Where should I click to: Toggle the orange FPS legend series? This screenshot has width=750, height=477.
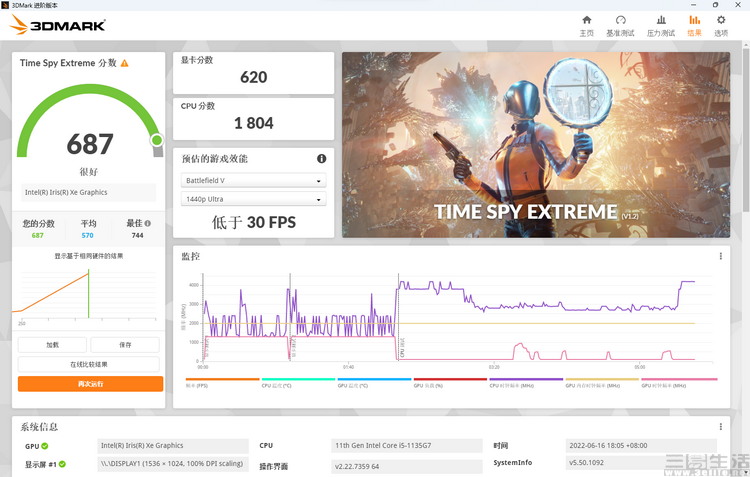(x=222, y=383)
